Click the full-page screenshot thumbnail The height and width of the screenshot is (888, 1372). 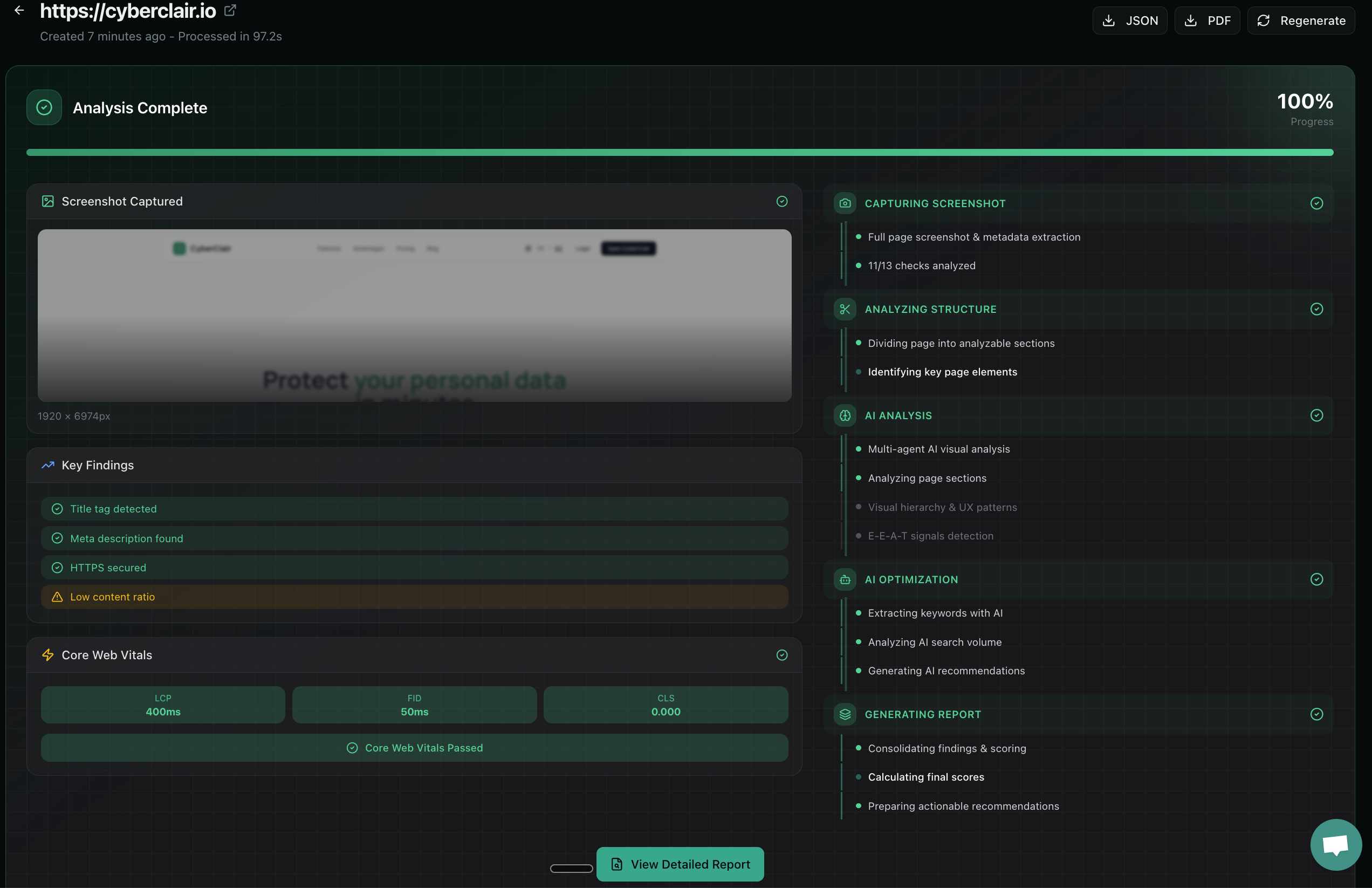point(415,316)
